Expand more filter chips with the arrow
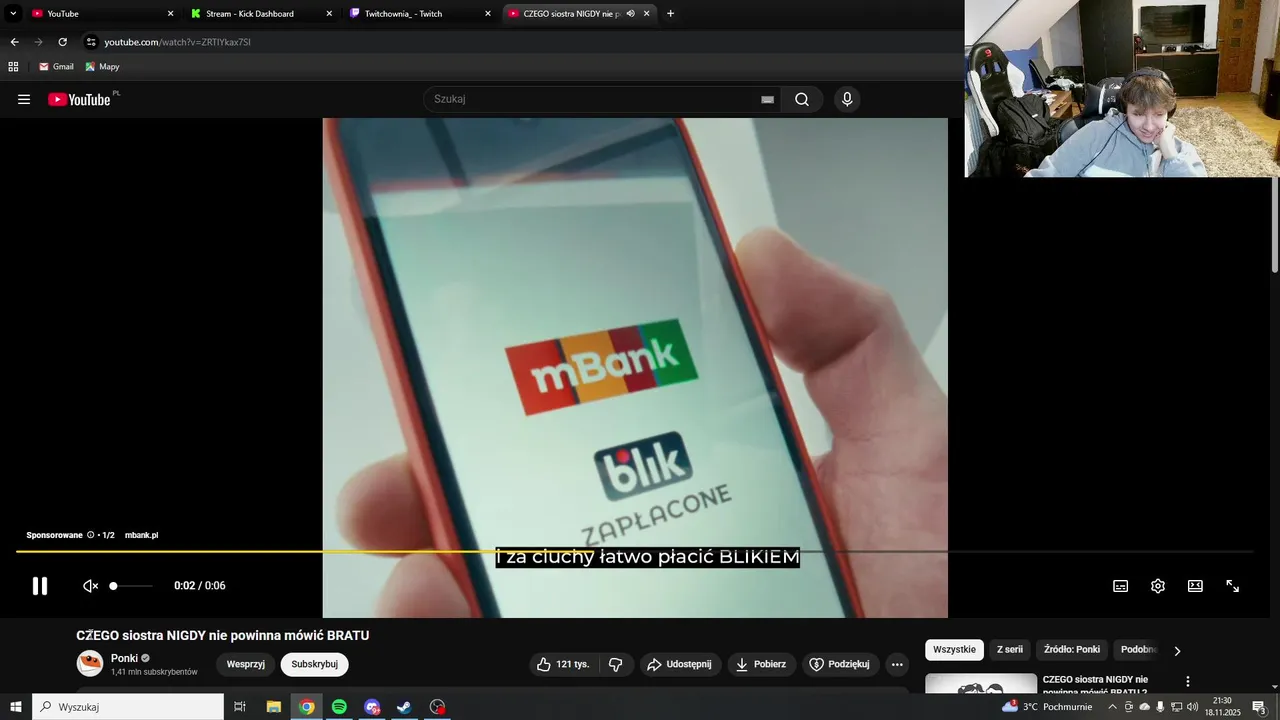1280x720 pixels. pyautogui.click(x=1177, y=650)
